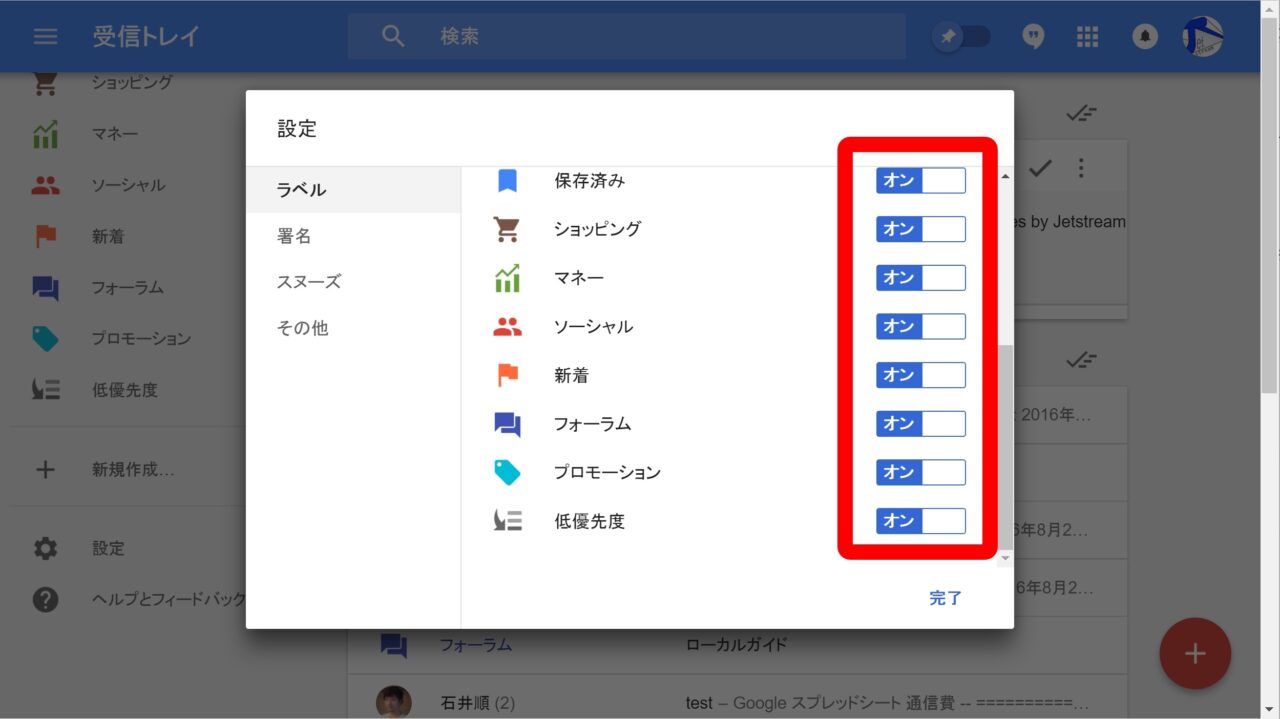Open the hamburger main menu

click(x=45, y=37)
